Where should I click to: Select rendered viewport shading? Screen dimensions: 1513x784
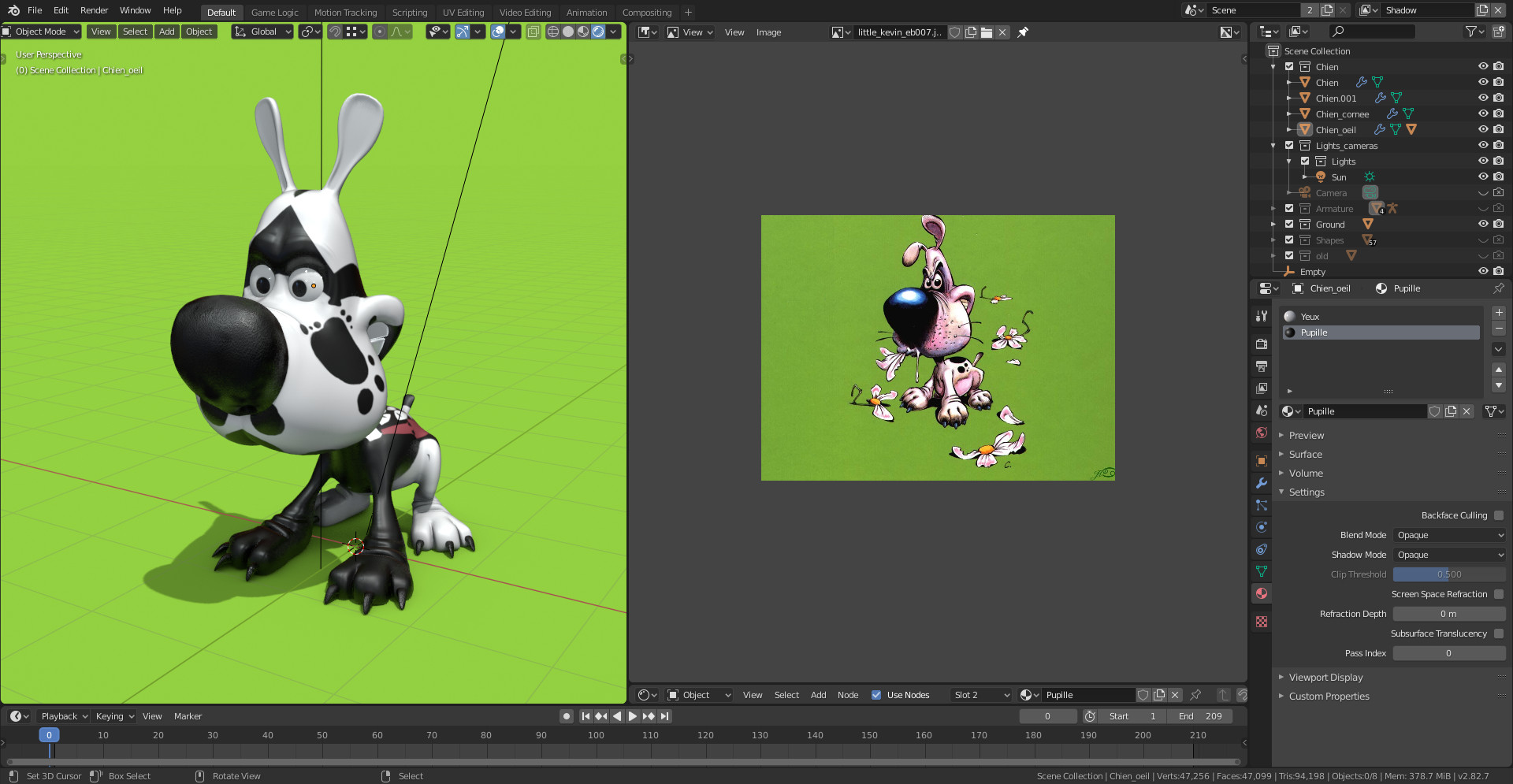click(x=598, y=32)
